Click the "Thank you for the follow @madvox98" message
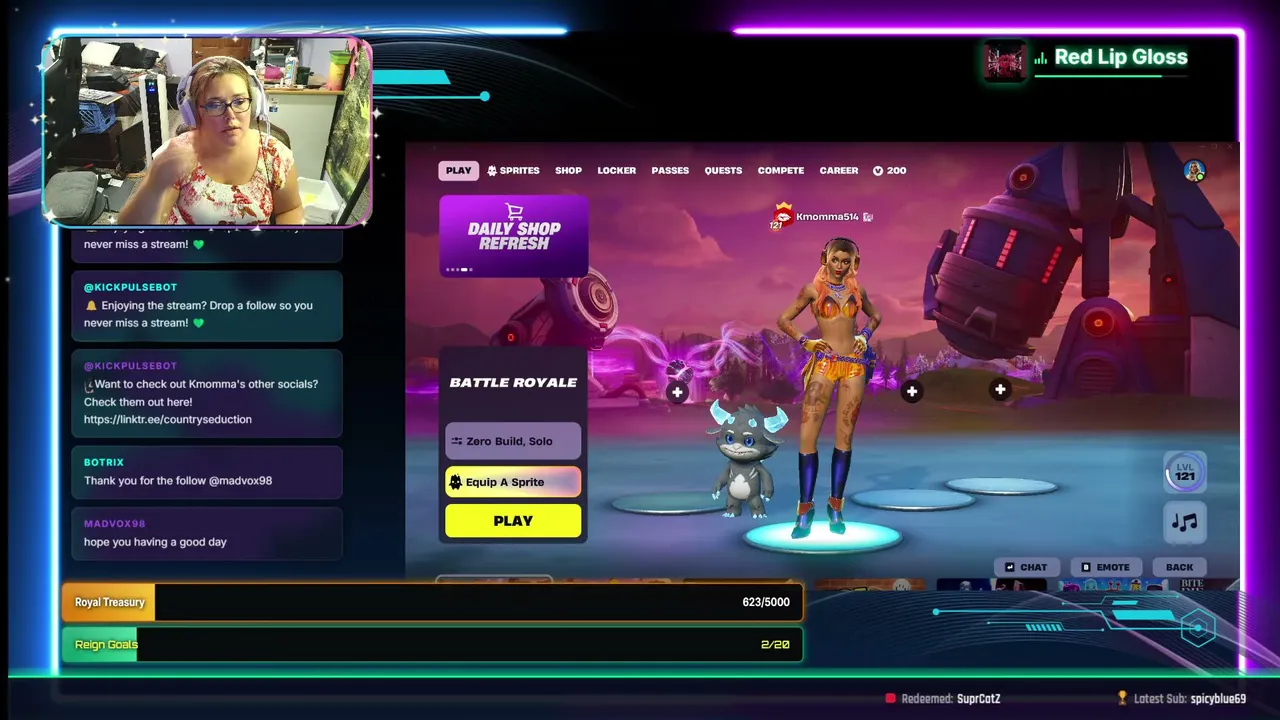Viewport: 1280px width, 720px height. pos(178,481)
